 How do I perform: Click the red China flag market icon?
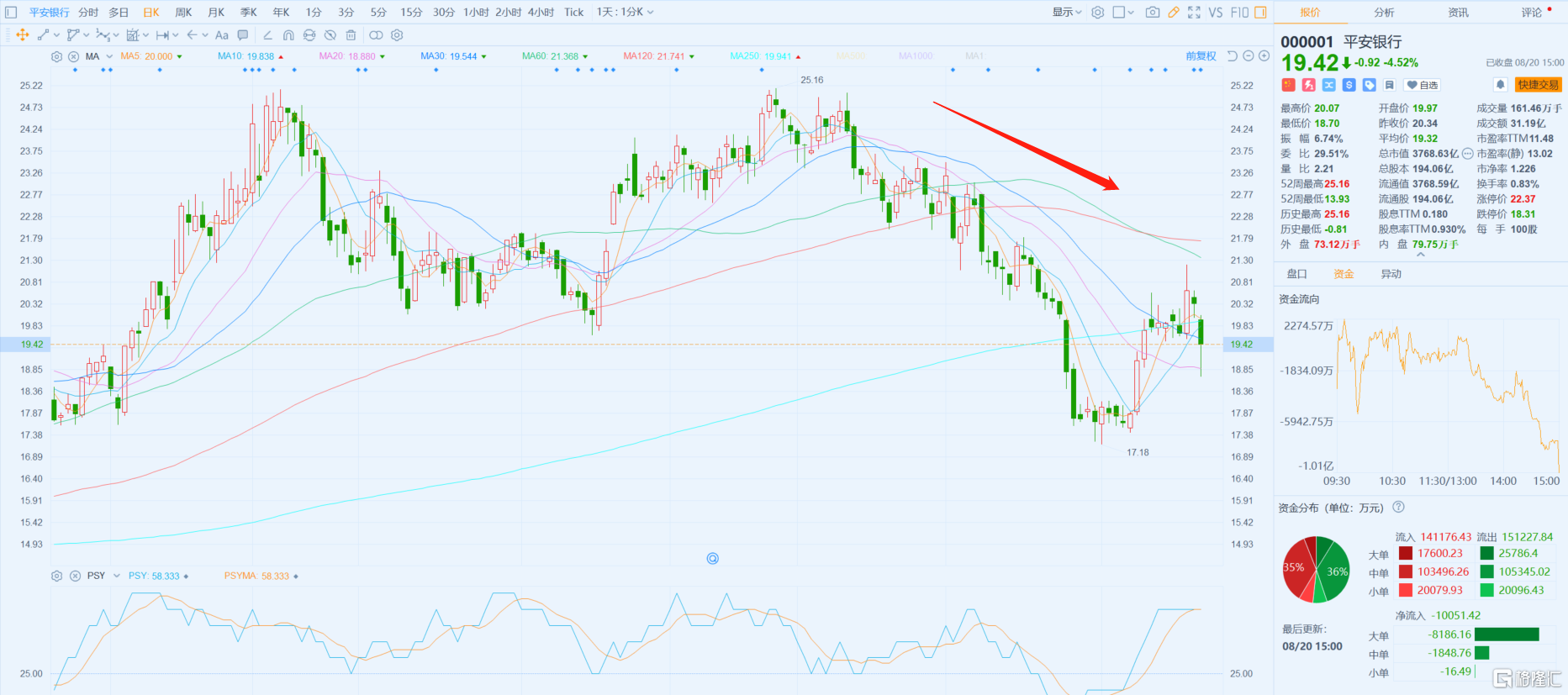tap(1288, 85)
